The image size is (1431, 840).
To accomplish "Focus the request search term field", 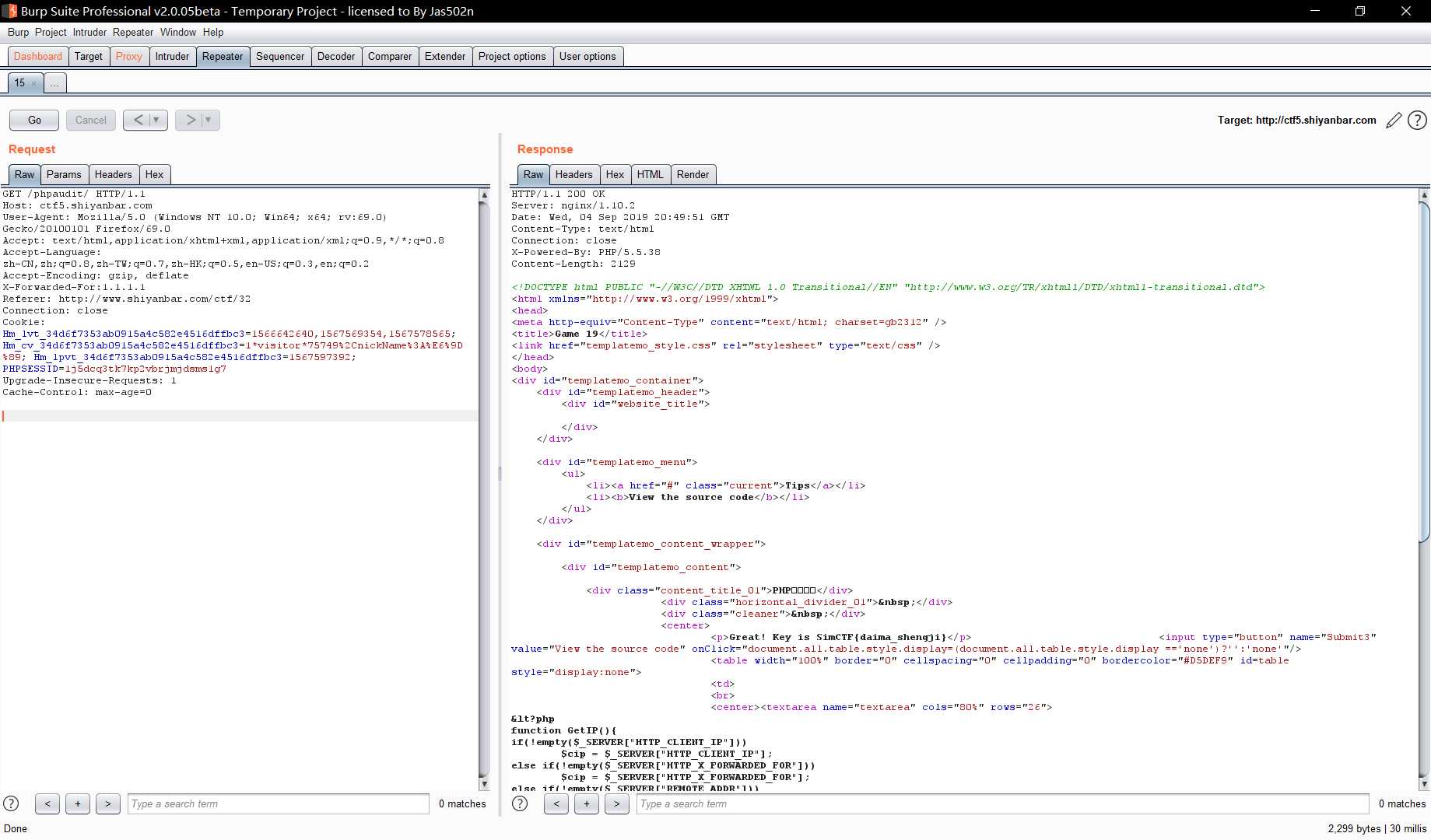I will click(278, 803).
